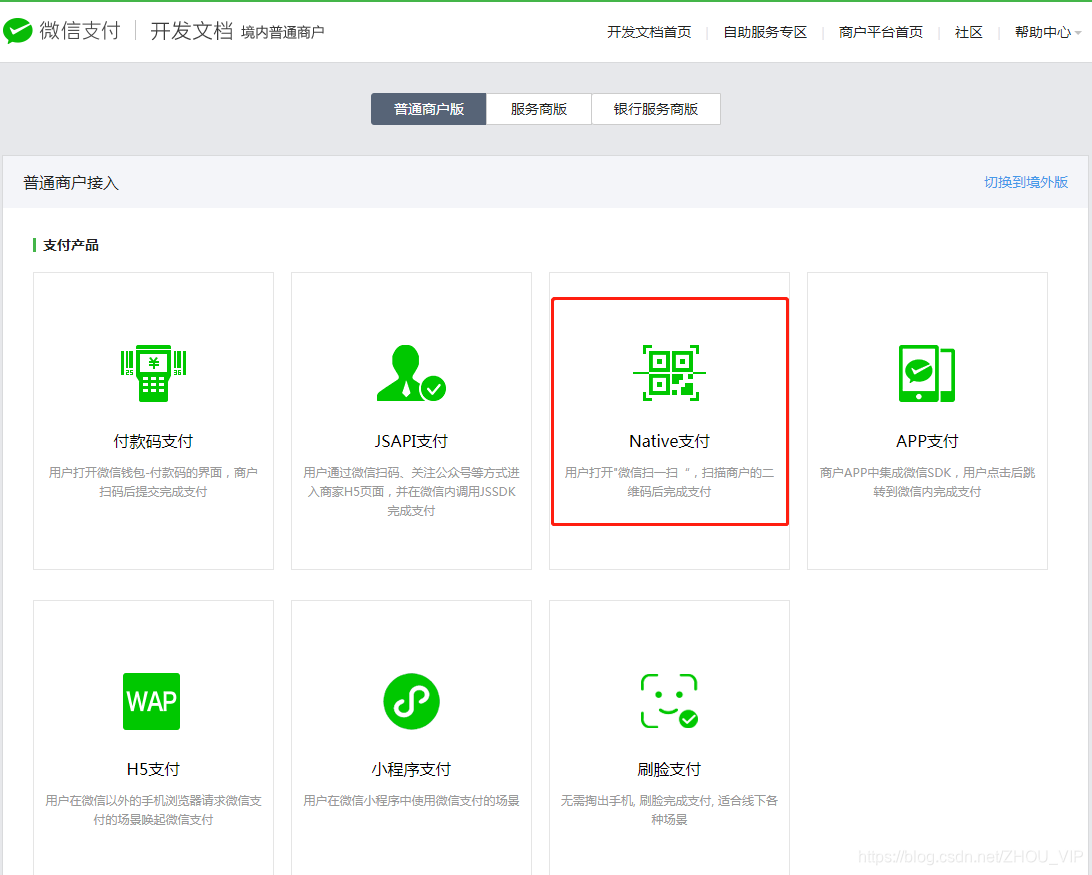
Task: Go to 商户平台首页
Action: 880,32
